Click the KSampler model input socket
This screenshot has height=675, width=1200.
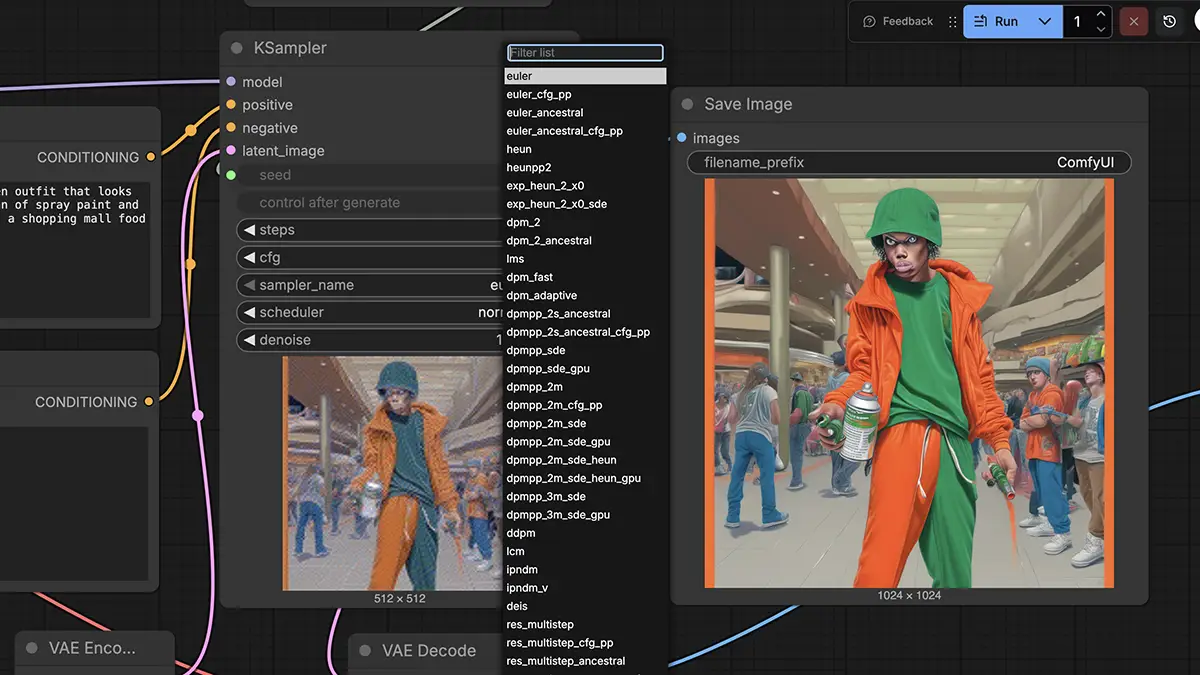[x=231, y=82]
